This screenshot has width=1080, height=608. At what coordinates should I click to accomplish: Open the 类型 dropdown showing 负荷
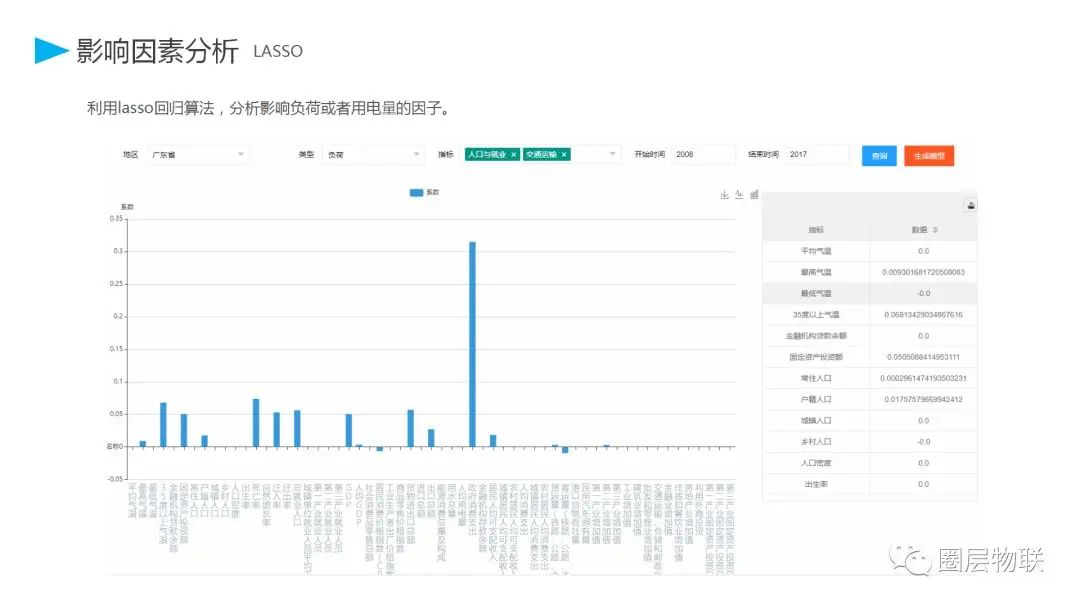373,155
